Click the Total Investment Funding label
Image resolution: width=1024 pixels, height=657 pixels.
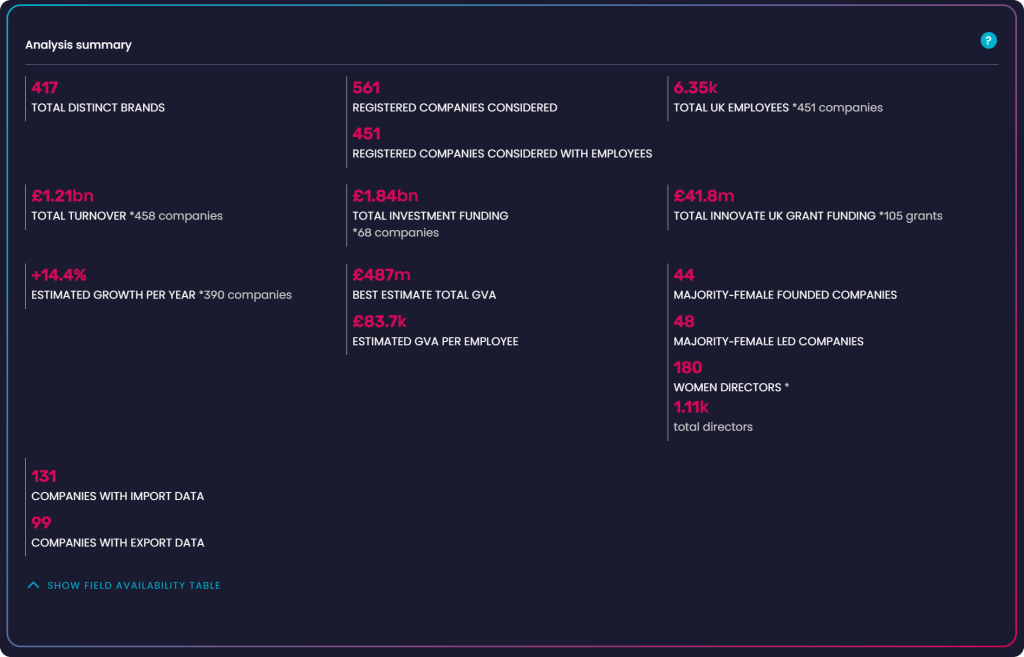click(430, 216)
